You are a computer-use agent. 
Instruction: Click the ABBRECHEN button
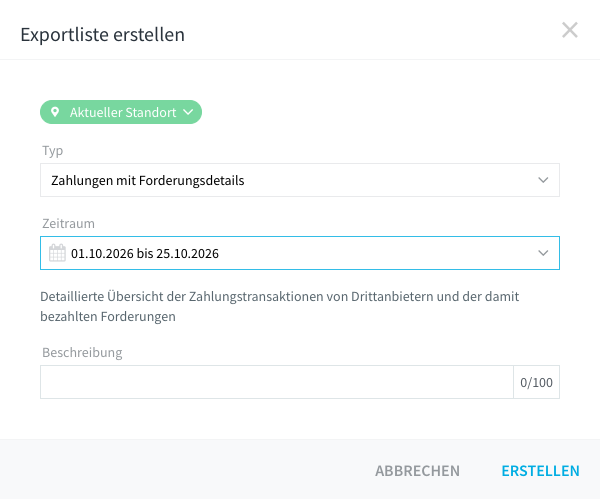pyautogui.click(x=417, y=471)
